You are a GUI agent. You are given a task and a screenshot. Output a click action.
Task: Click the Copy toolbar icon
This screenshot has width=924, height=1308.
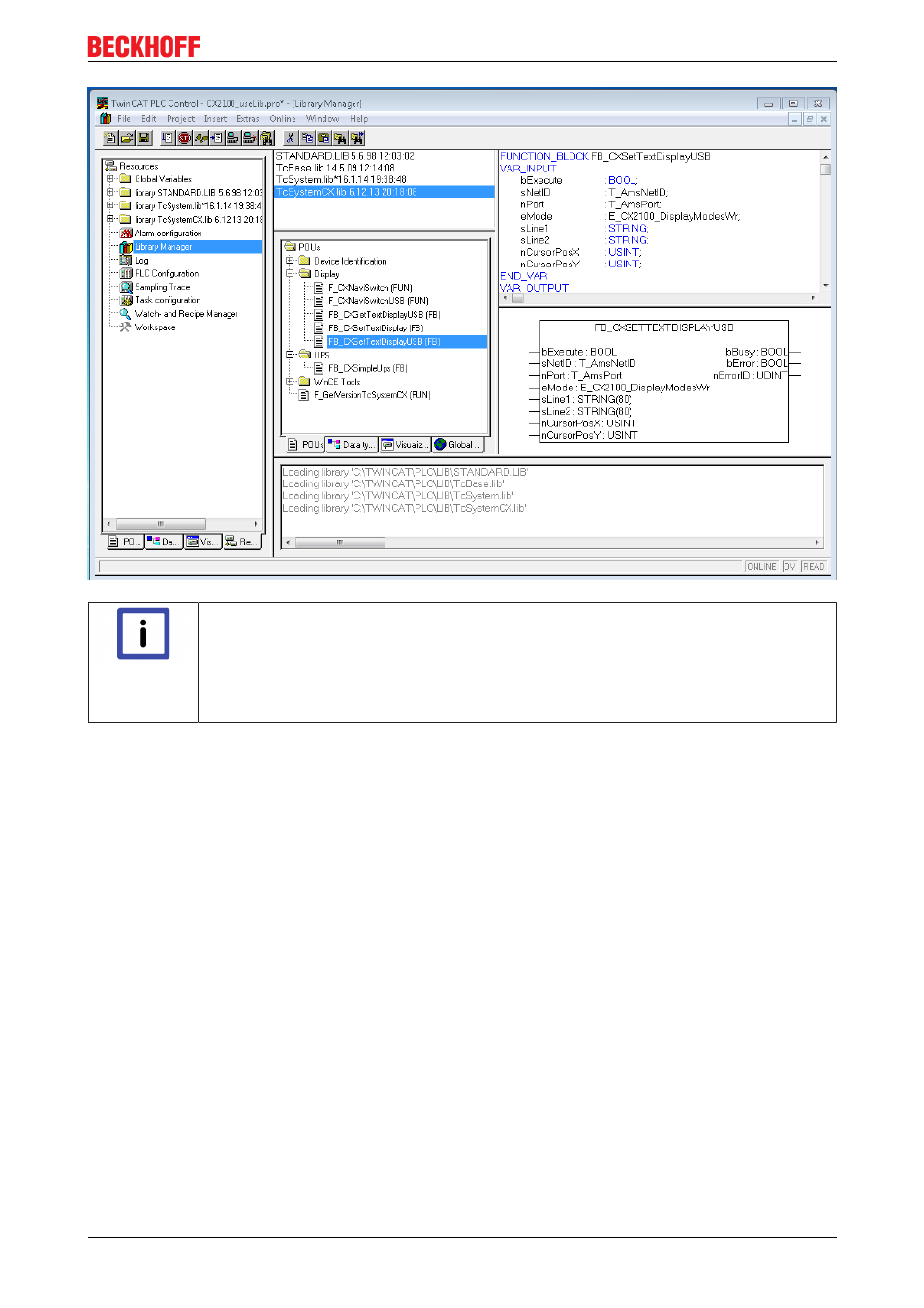click(x=307, y=138)
